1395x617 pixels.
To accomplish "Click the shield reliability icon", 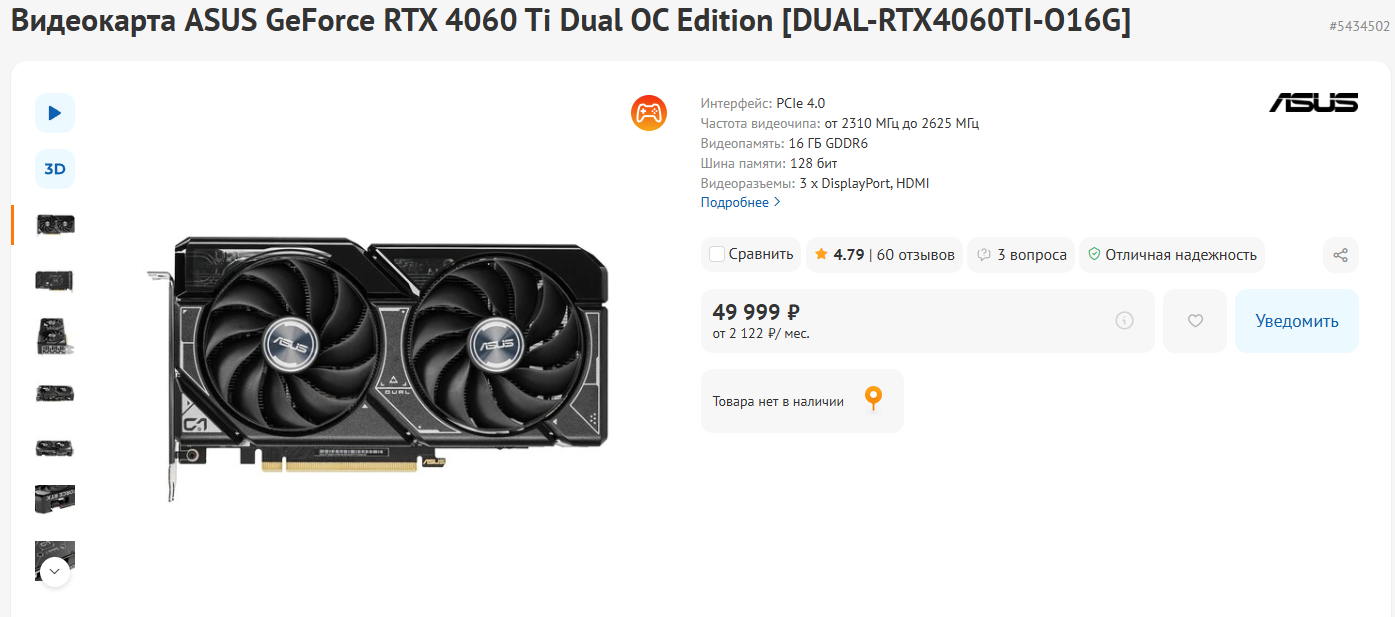I will pos(1094,255).
